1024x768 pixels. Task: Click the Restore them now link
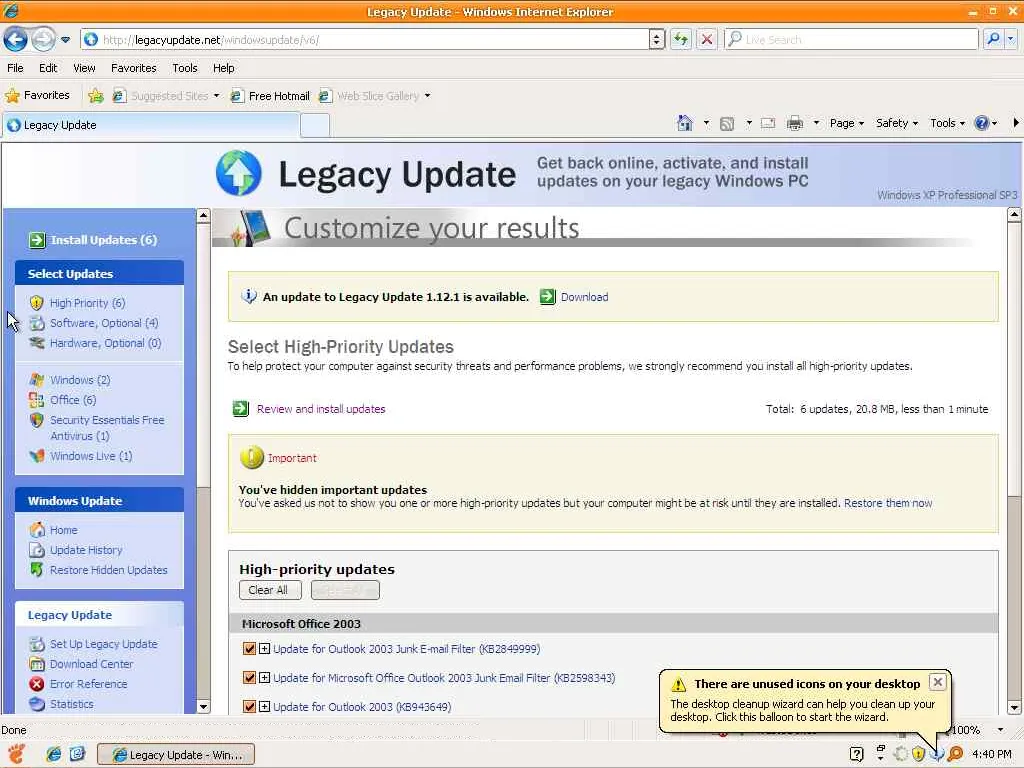888,503
